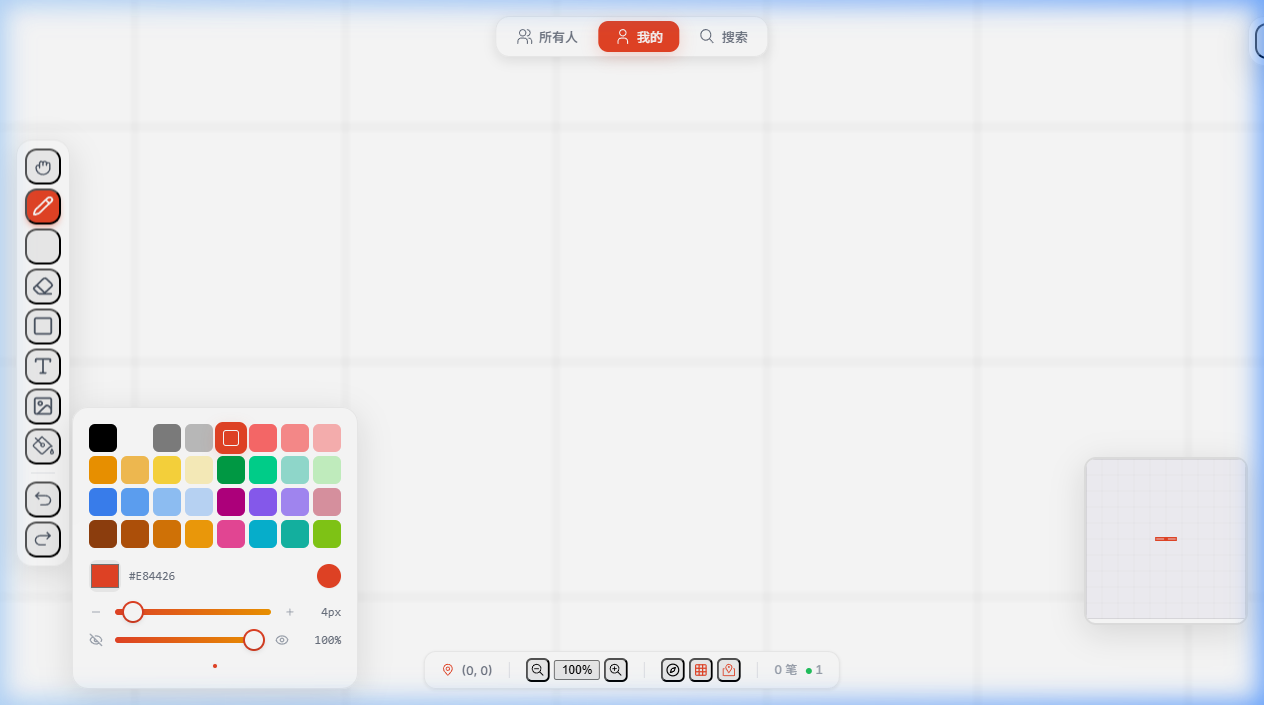Select the Eraser tool
The width and height of the screenshot is (1264, 705).
[43, 286]
